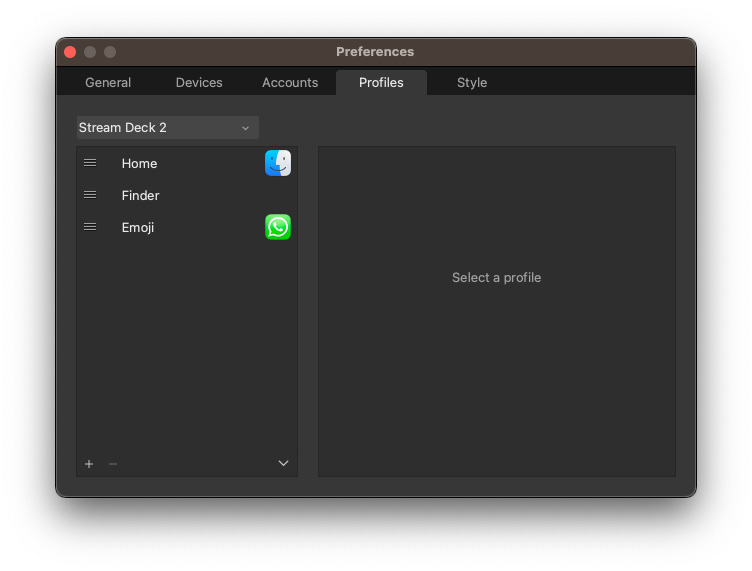
Task: Select the Profiles tab
Action: 381,82
